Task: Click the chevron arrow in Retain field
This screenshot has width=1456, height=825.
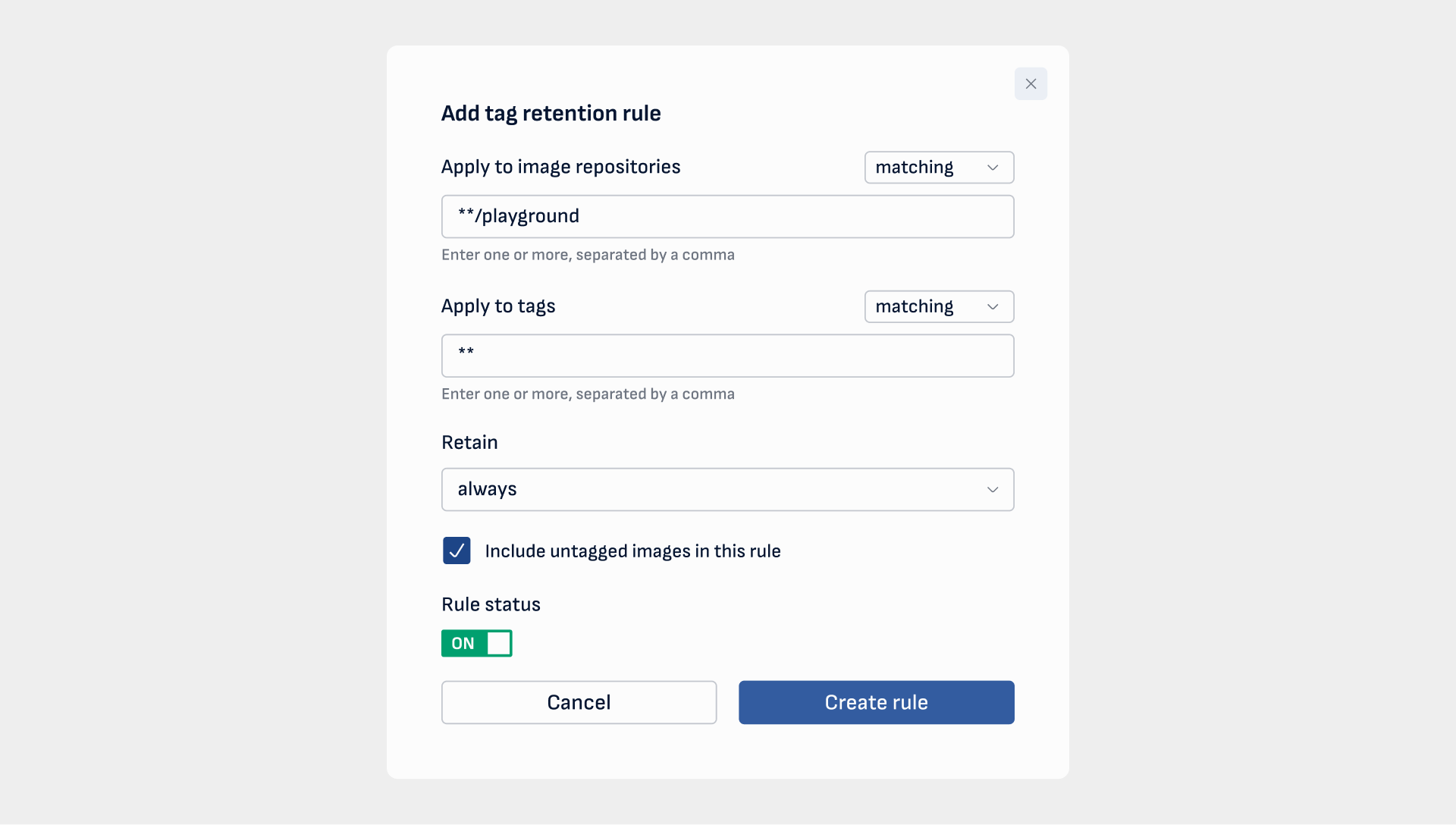Action: pyautogui.click(x=993, y=490)
